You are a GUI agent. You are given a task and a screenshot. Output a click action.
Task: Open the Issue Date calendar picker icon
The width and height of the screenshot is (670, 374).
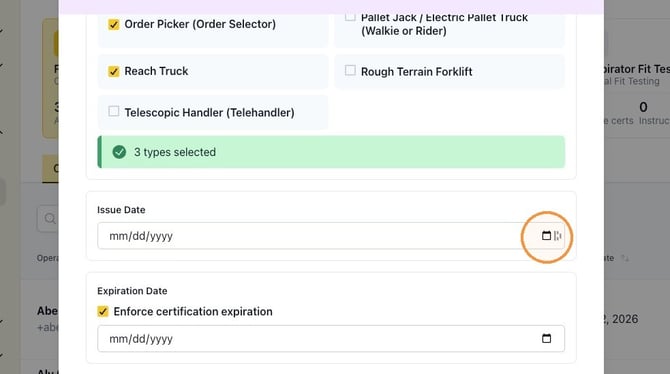(546, 236)
